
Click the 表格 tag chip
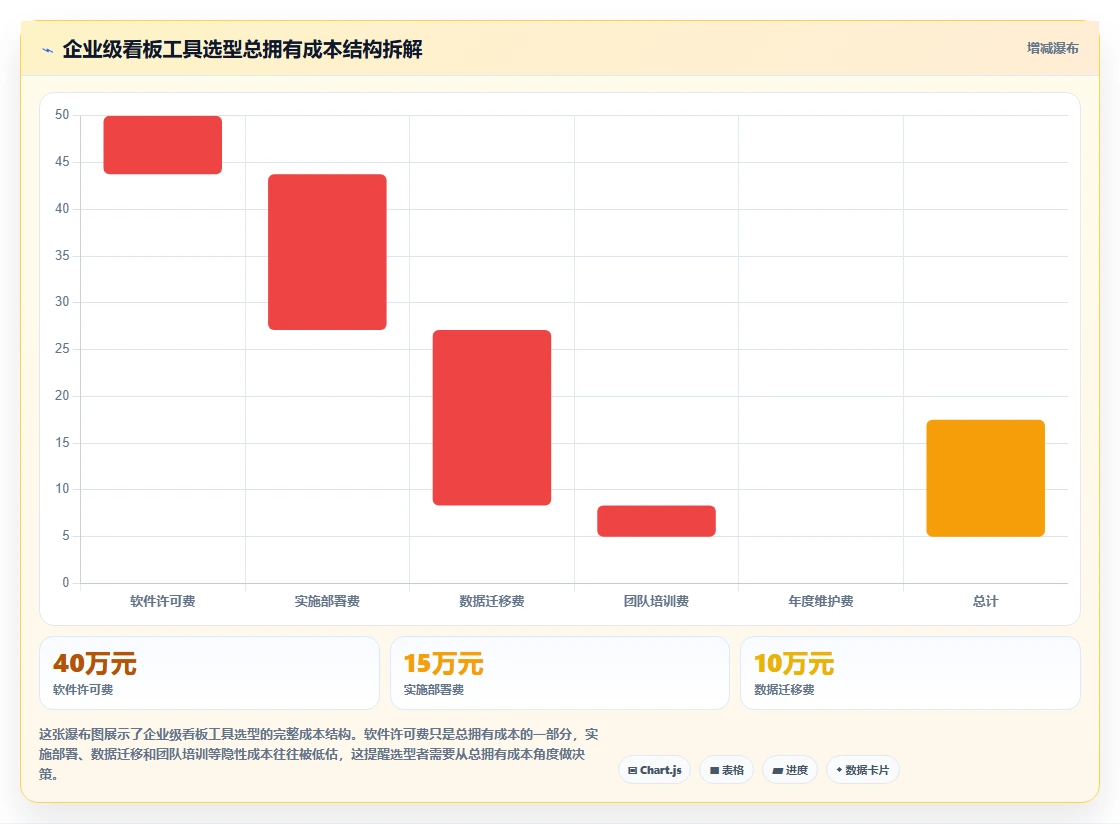(x=726, y=770)
